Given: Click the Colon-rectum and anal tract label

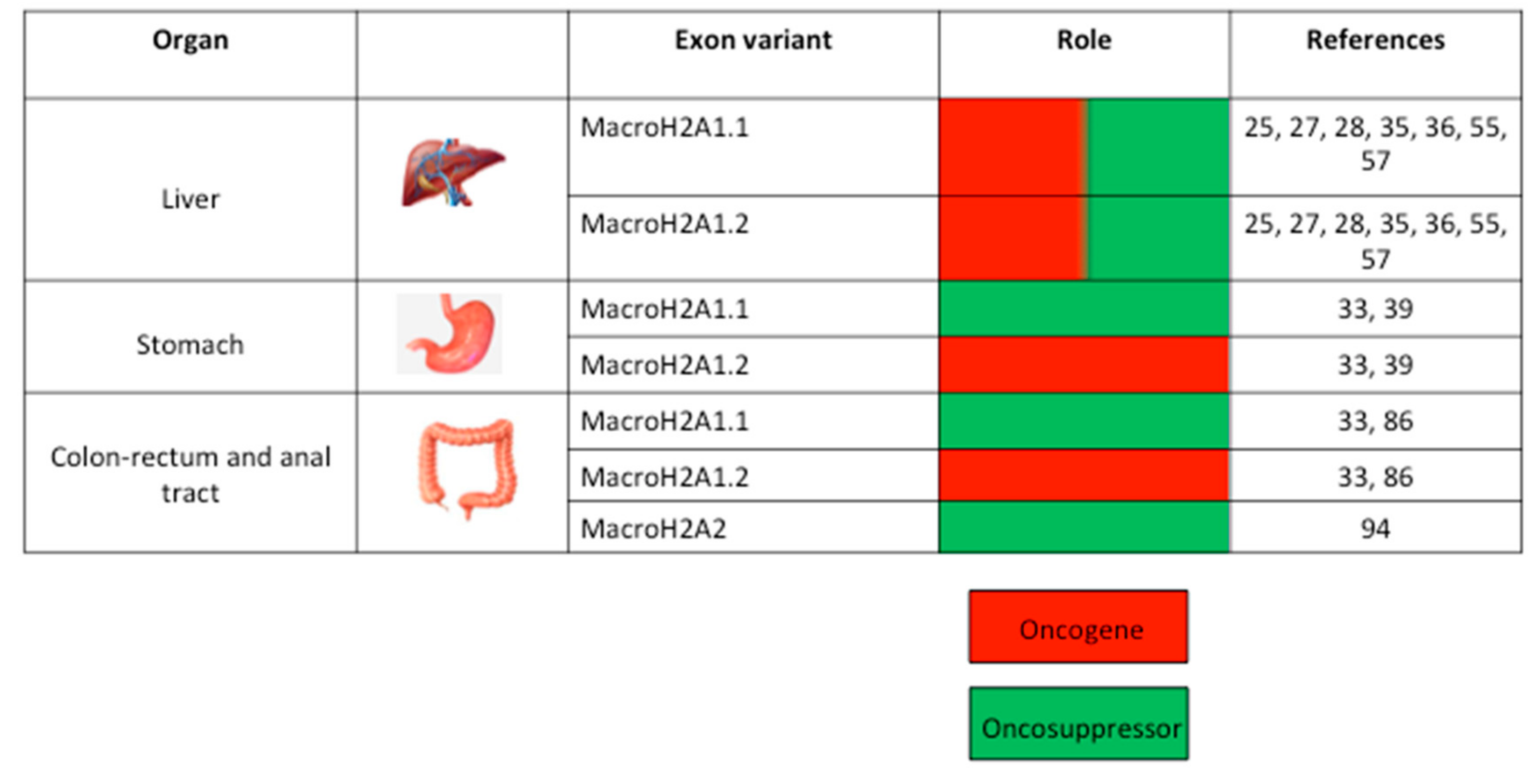Looking at the screenshot, I should [190, 475].
